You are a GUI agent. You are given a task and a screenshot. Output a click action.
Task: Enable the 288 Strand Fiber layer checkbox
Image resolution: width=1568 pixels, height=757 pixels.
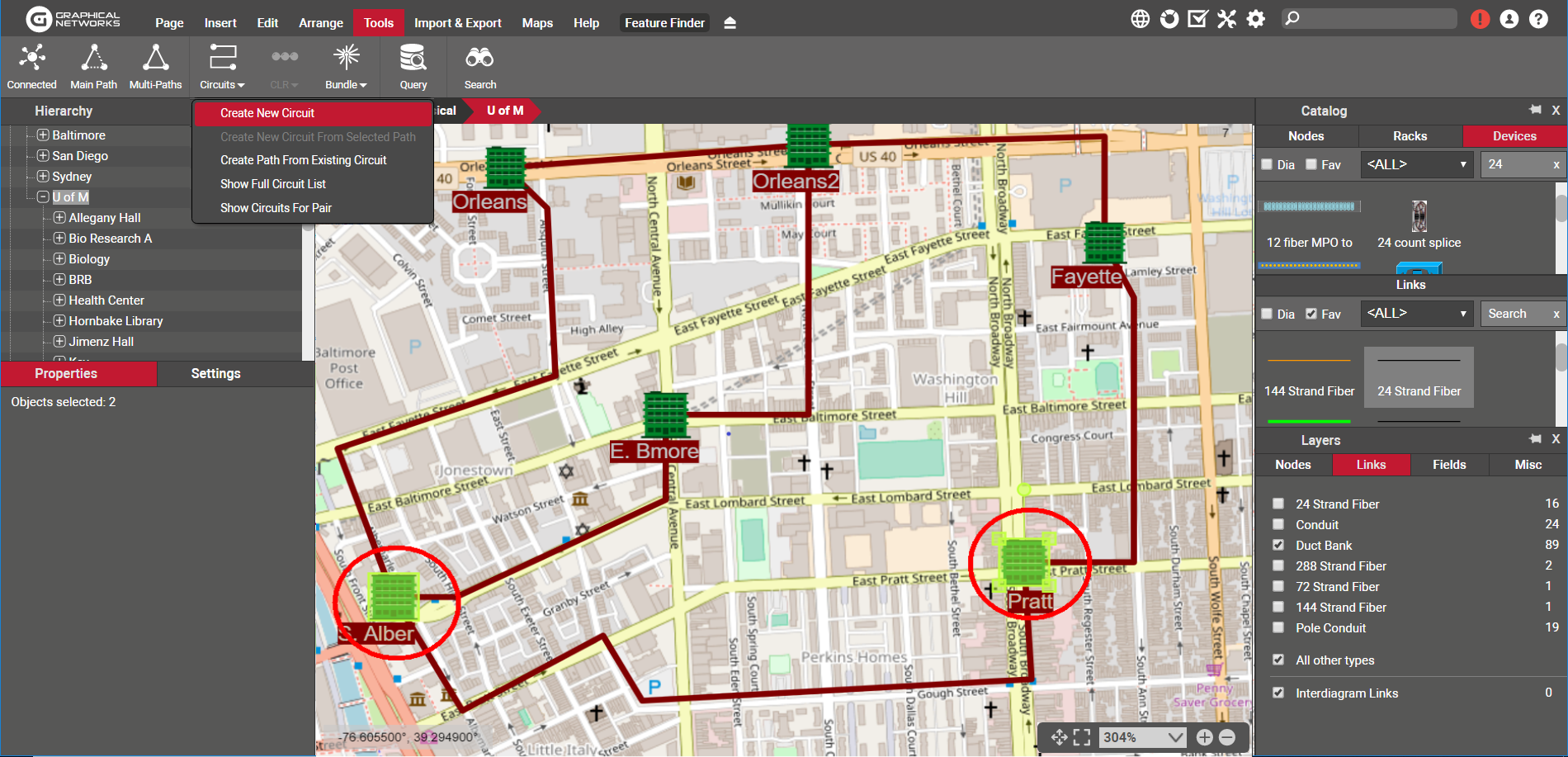(x=1278, y=565)
